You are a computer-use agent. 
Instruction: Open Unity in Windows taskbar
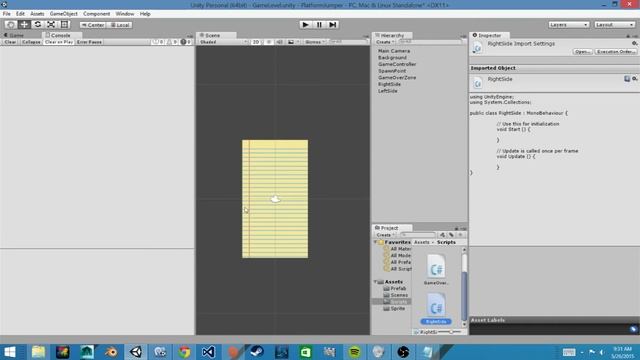(x=136, y=352)
